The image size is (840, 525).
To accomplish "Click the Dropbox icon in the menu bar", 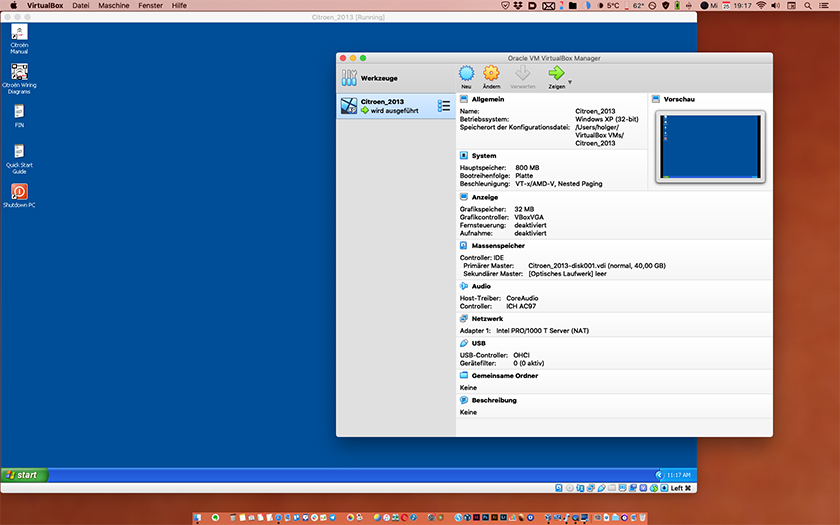I will point(518,5).
